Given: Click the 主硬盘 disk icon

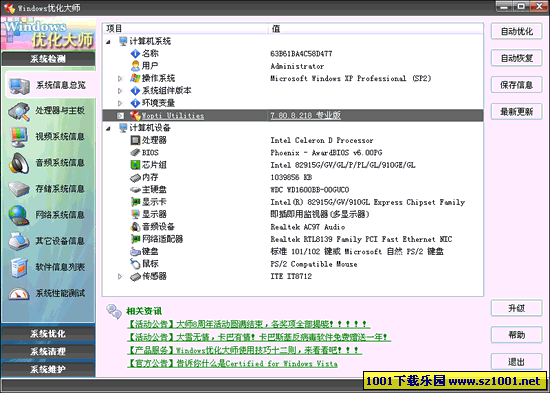Looking at the screenshot, I should click(x=135, y=190).
